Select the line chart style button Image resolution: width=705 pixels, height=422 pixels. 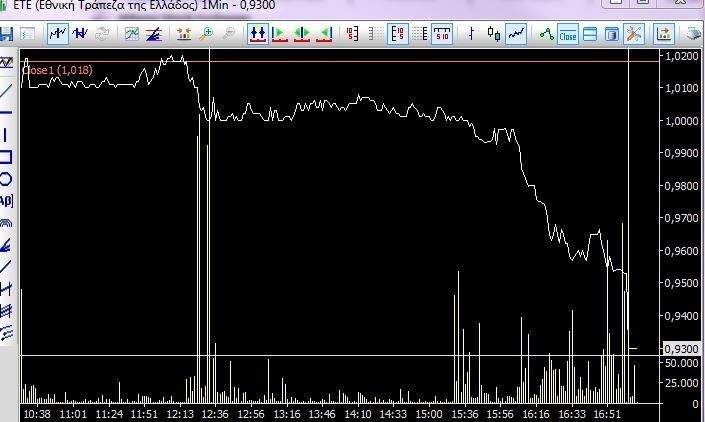click(x=516, y=34)
